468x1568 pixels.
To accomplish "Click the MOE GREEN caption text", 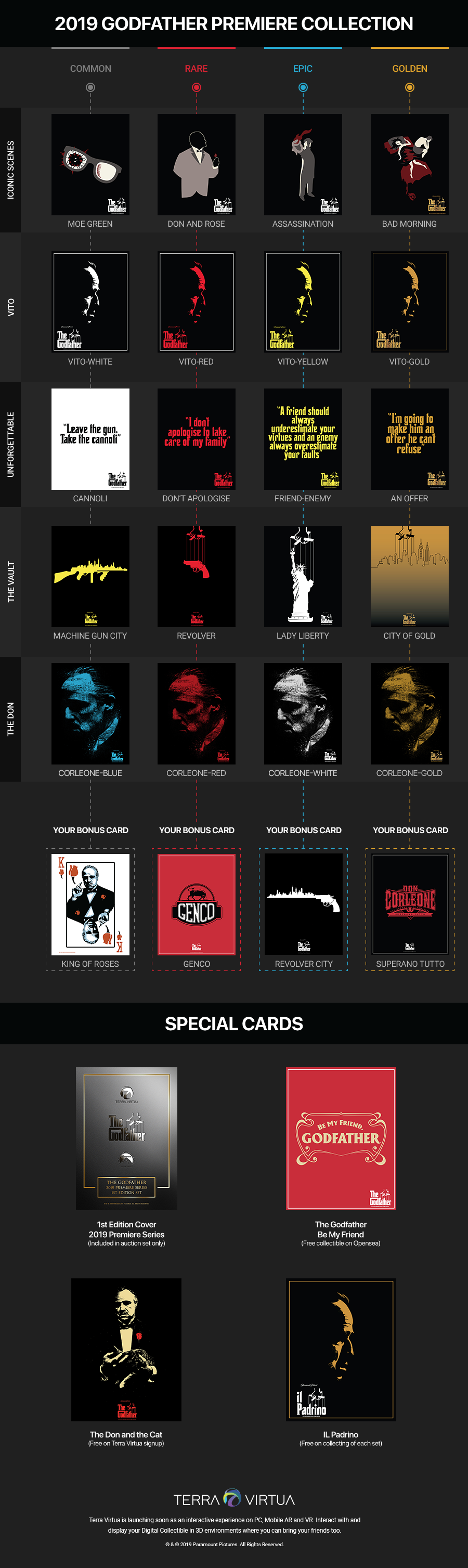I will coord(90,224).
